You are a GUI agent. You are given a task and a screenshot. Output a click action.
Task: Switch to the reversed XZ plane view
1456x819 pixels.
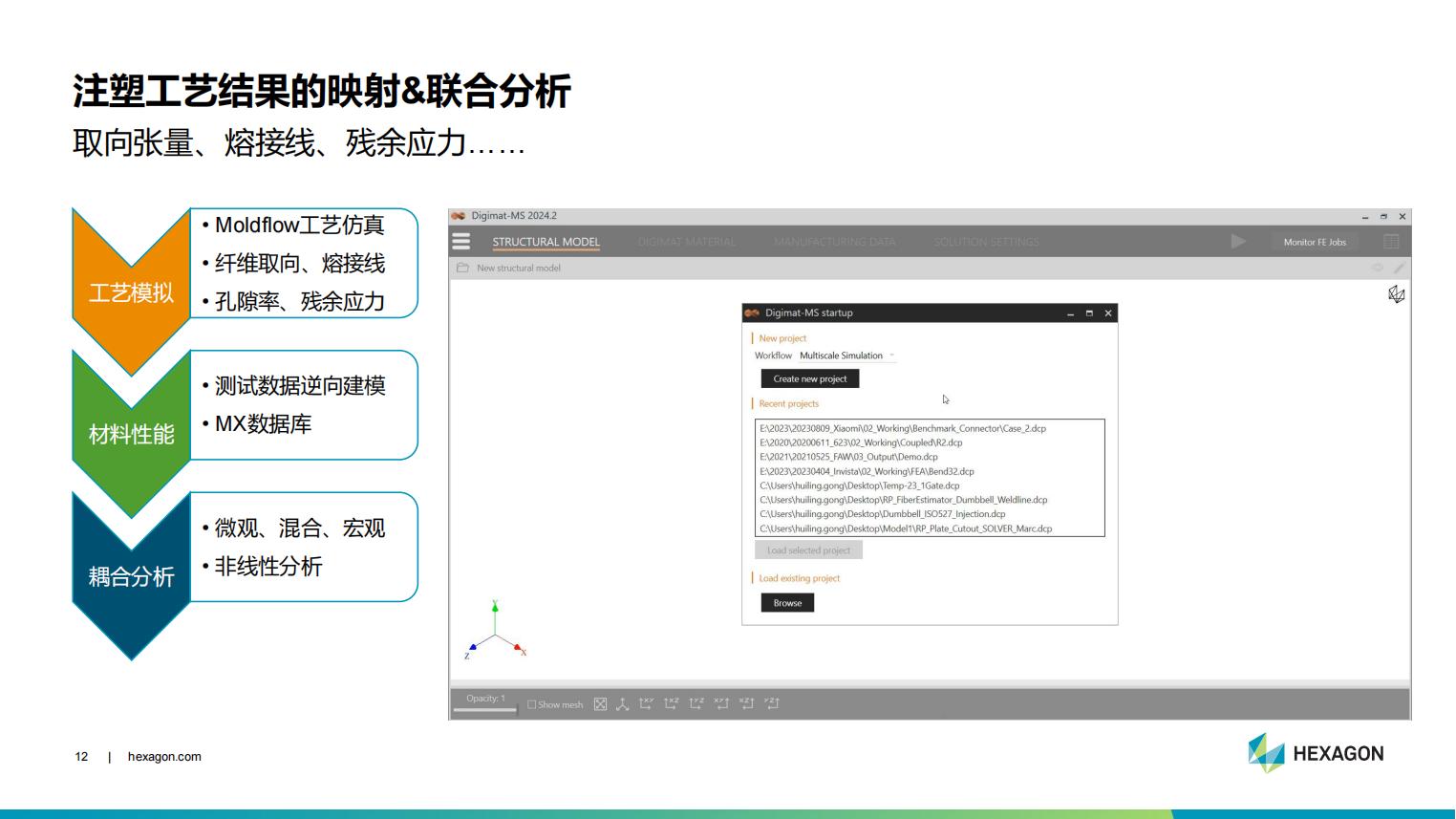point(746,703)
